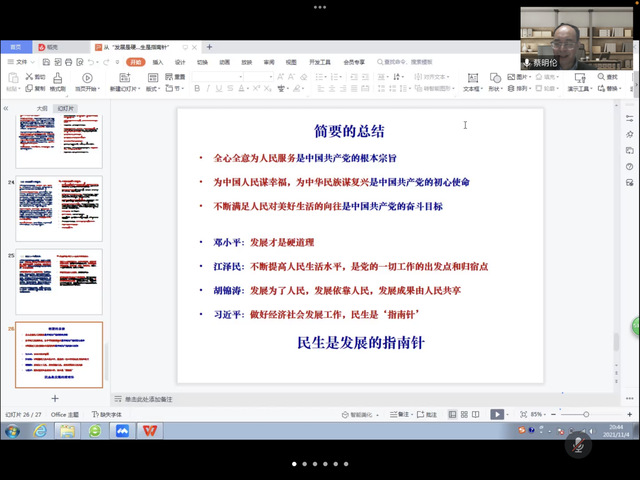Expand the 文件 file menu dropdown
The image size is (640, 480).
pos(22,61)
